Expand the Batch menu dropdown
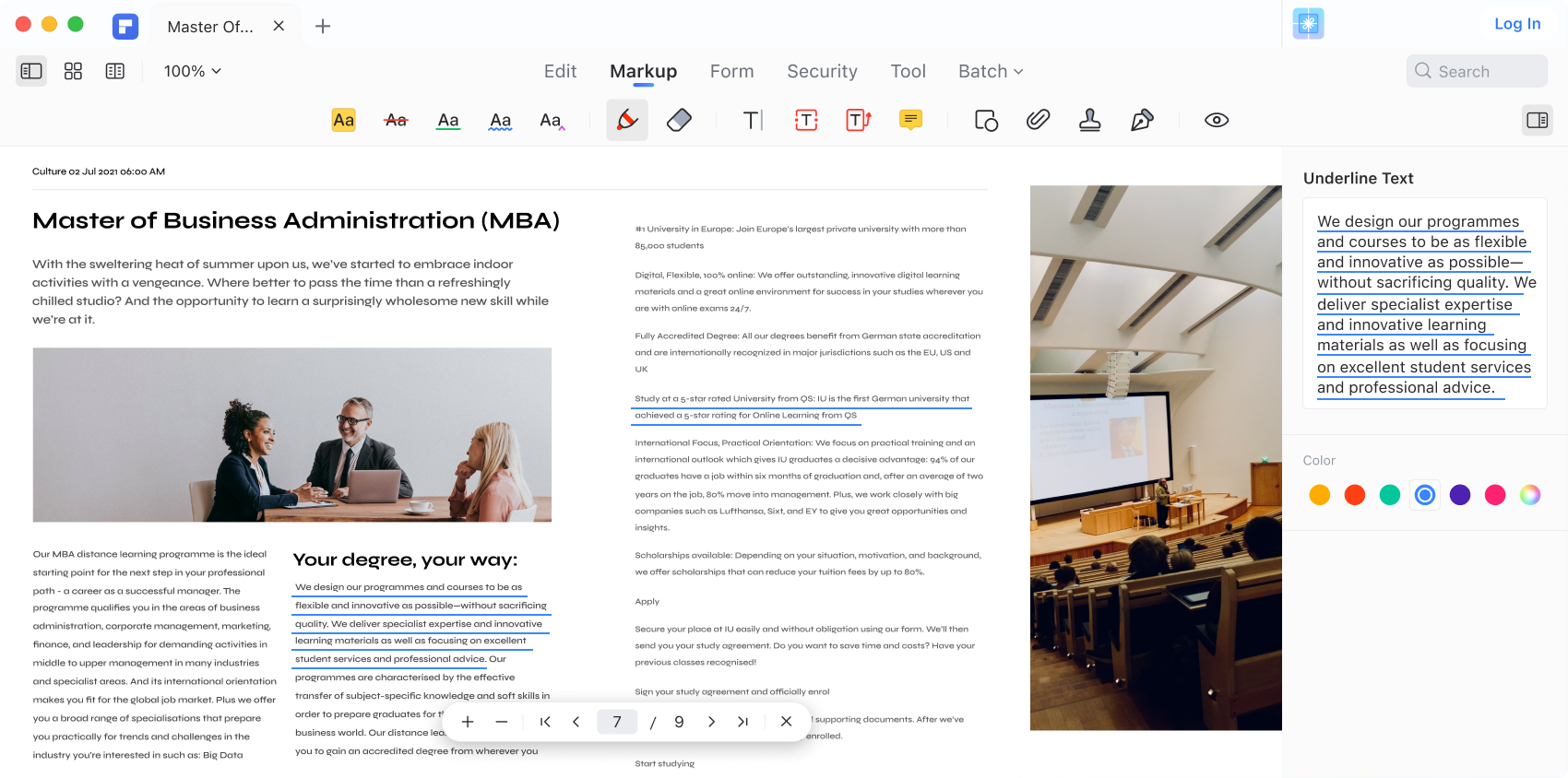The height and width of the screenshot is (778, 1568). tap(991, 71)
